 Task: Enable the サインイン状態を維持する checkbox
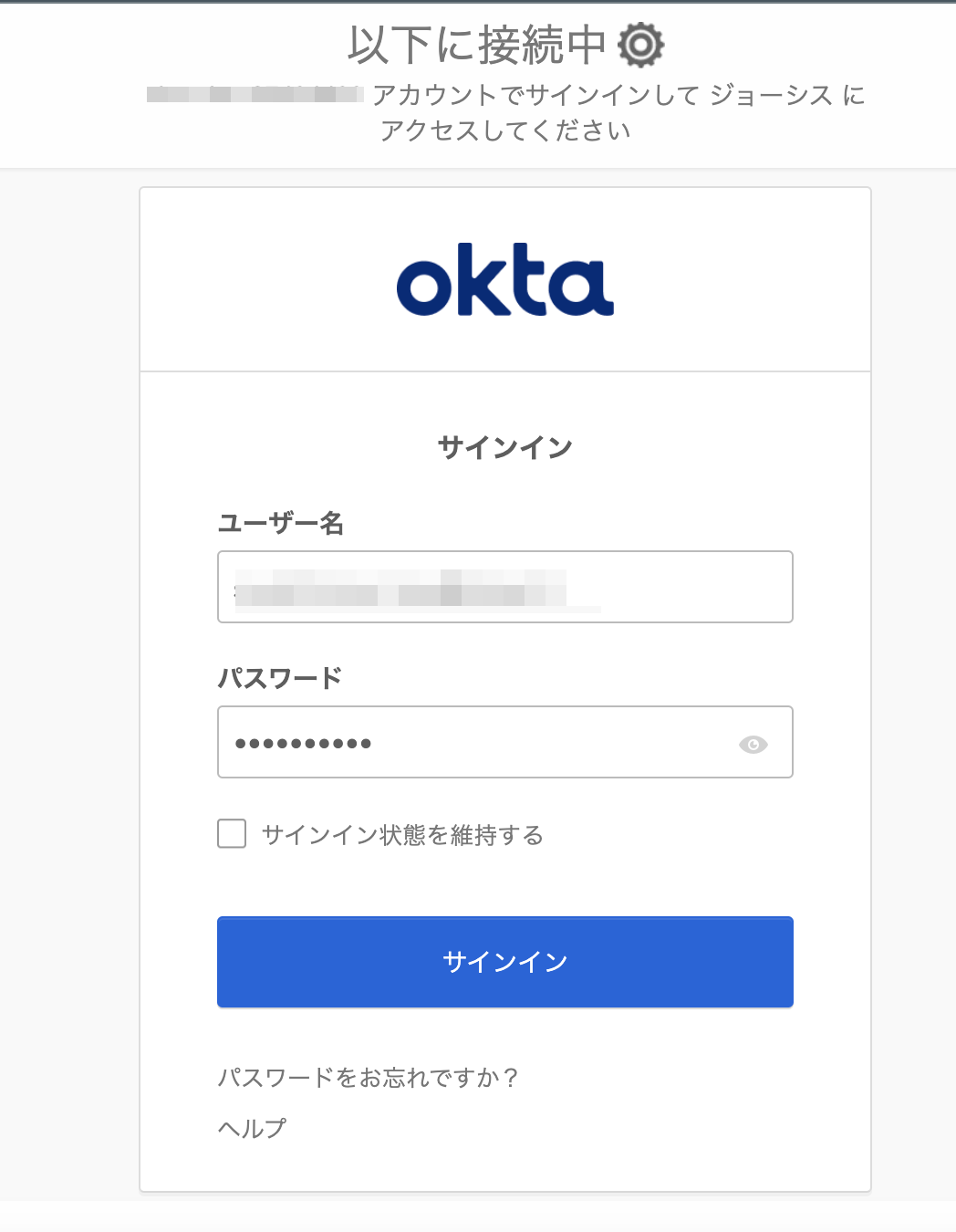click(x=232, y=834)
